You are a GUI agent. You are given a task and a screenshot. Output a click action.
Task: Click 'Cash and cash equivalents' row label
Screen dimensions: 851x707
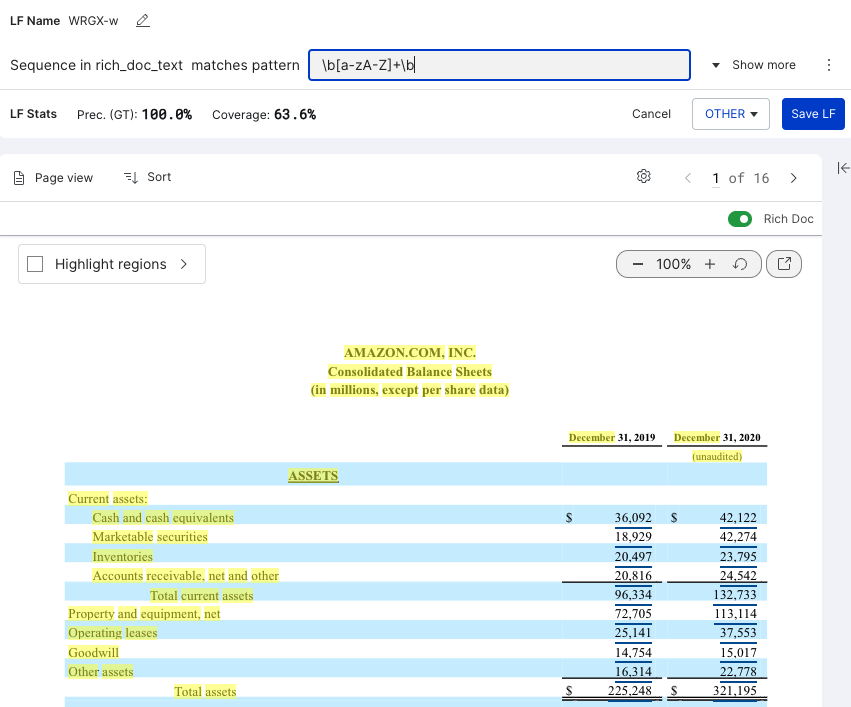pos(163,518)
